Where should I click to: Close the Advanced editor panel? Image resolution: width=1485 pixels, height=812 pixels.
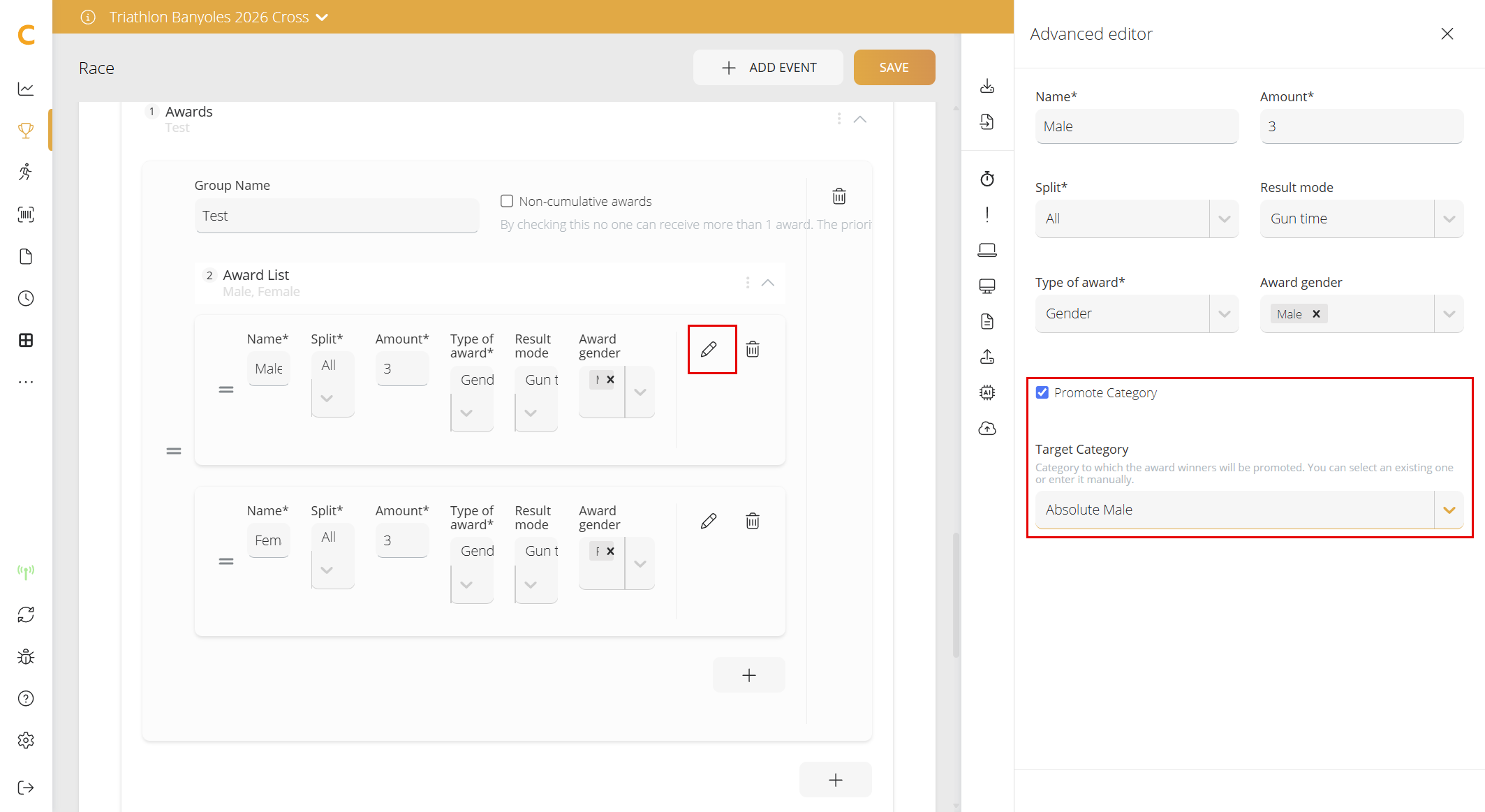click(x=1447, y=34)
